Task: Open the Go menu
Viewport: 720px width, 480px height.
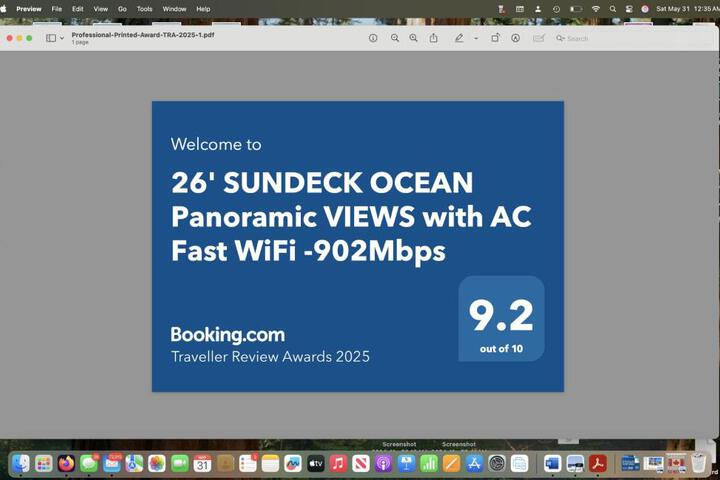Action: (122, 9)
